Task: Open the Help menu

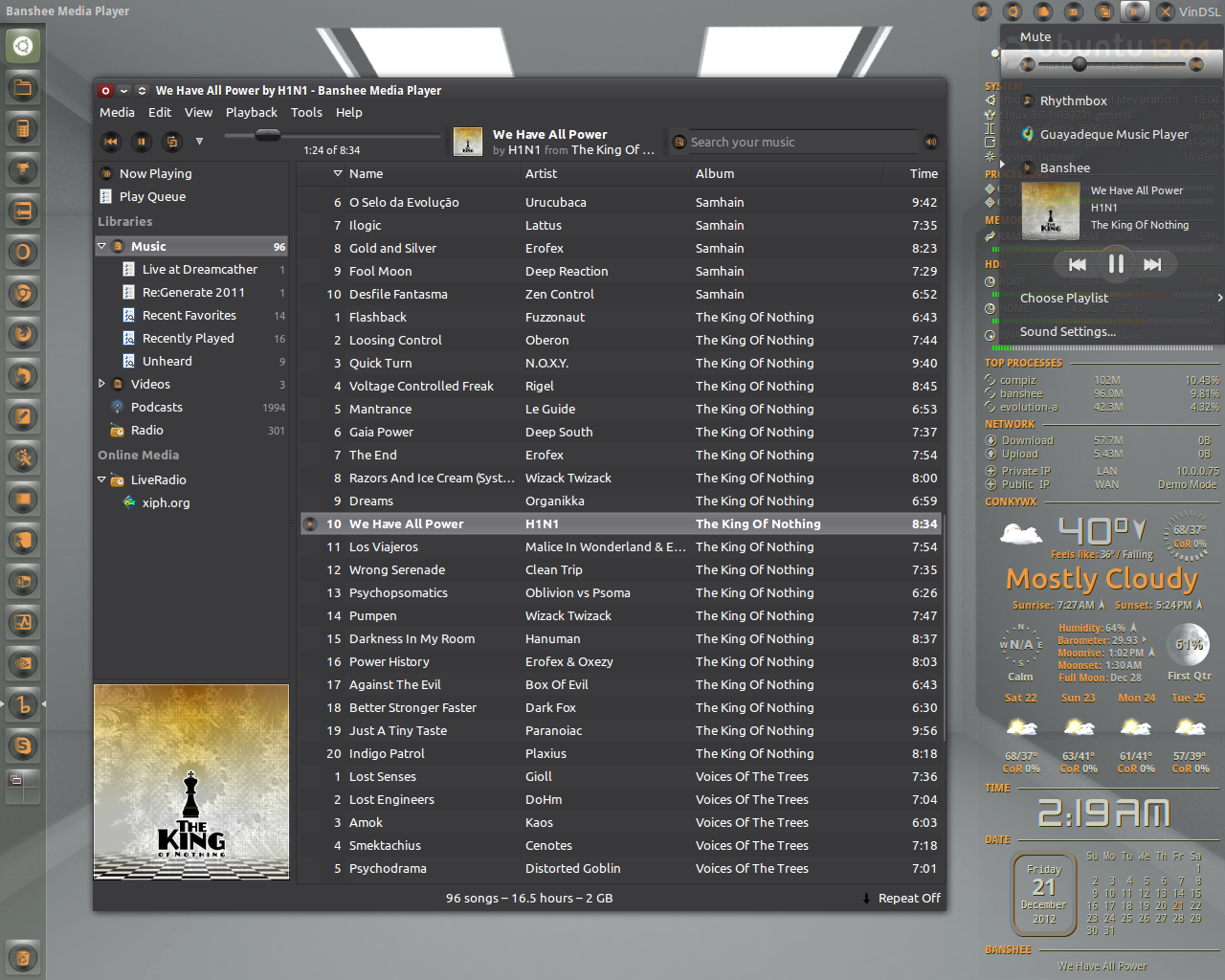Action: coord(348,112)
